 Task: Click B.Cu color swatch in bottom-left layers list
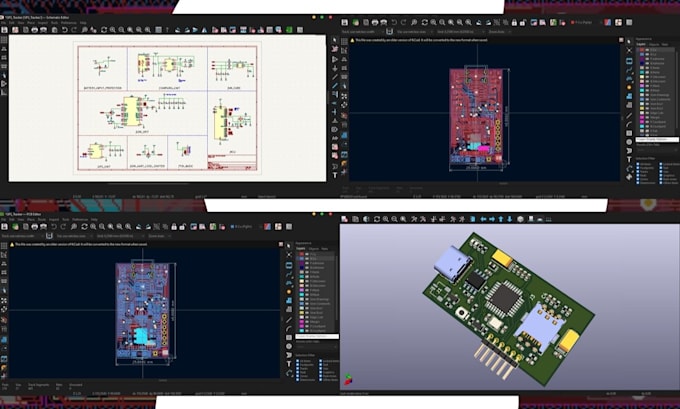click(x=301, y=258)
